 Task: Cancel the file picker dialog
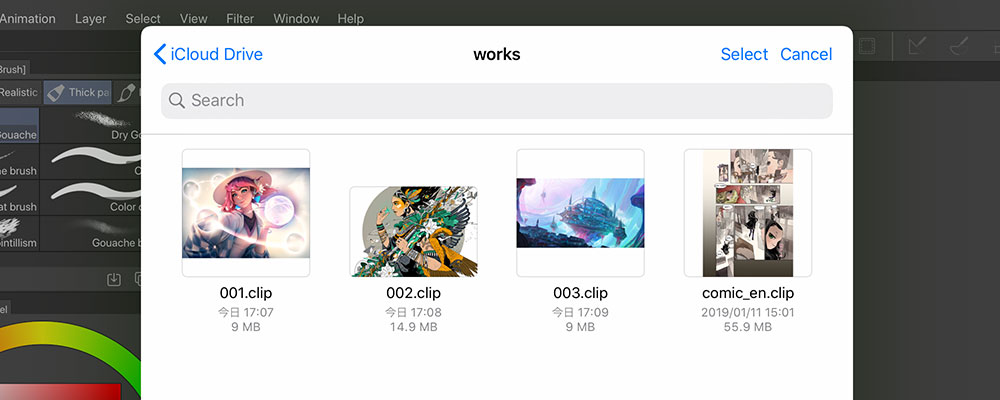pyautogui.click(x=806, y=54)
